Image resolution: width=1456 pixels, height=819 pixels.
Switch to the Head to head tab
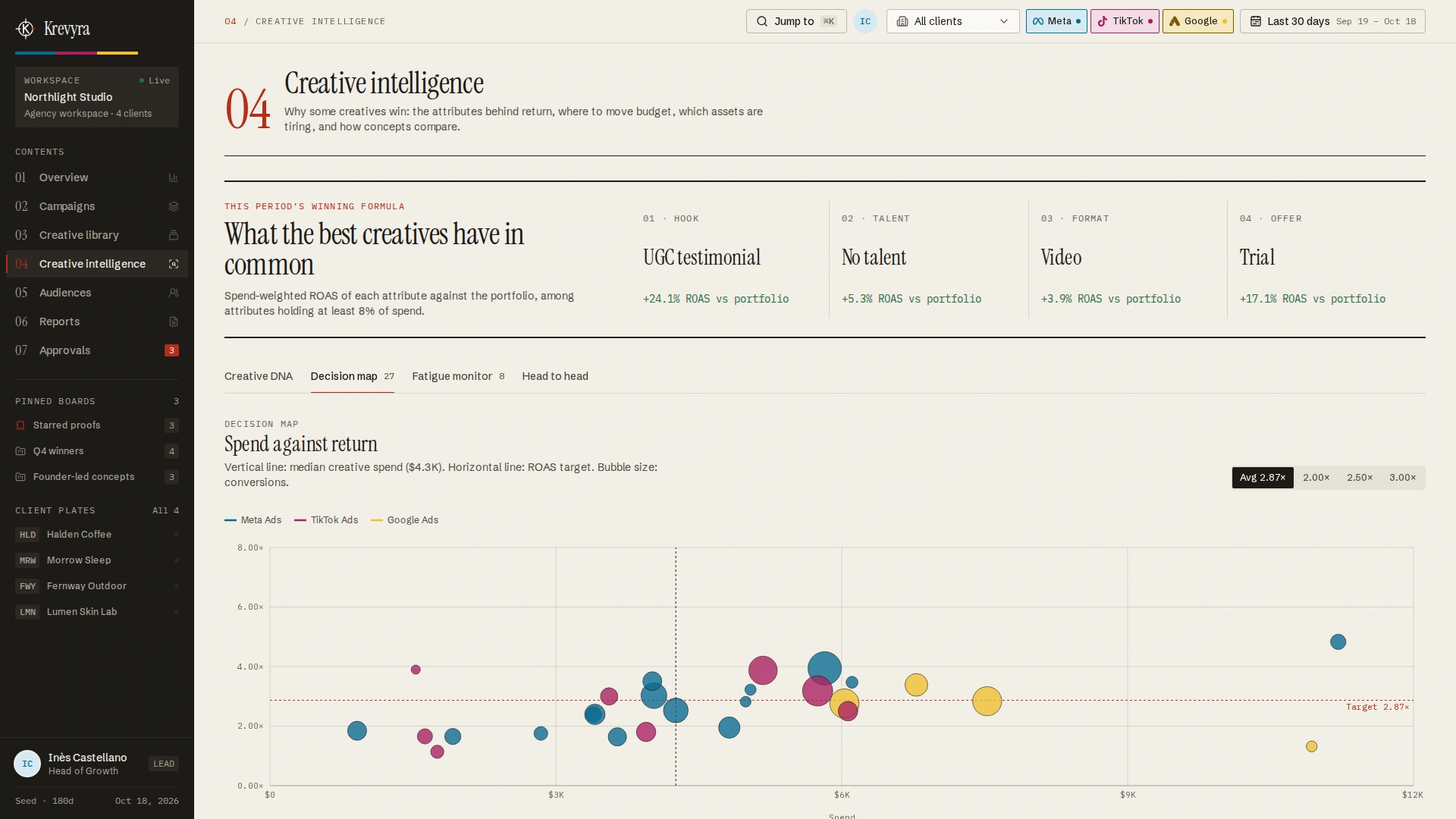click(x=555, y=376)
